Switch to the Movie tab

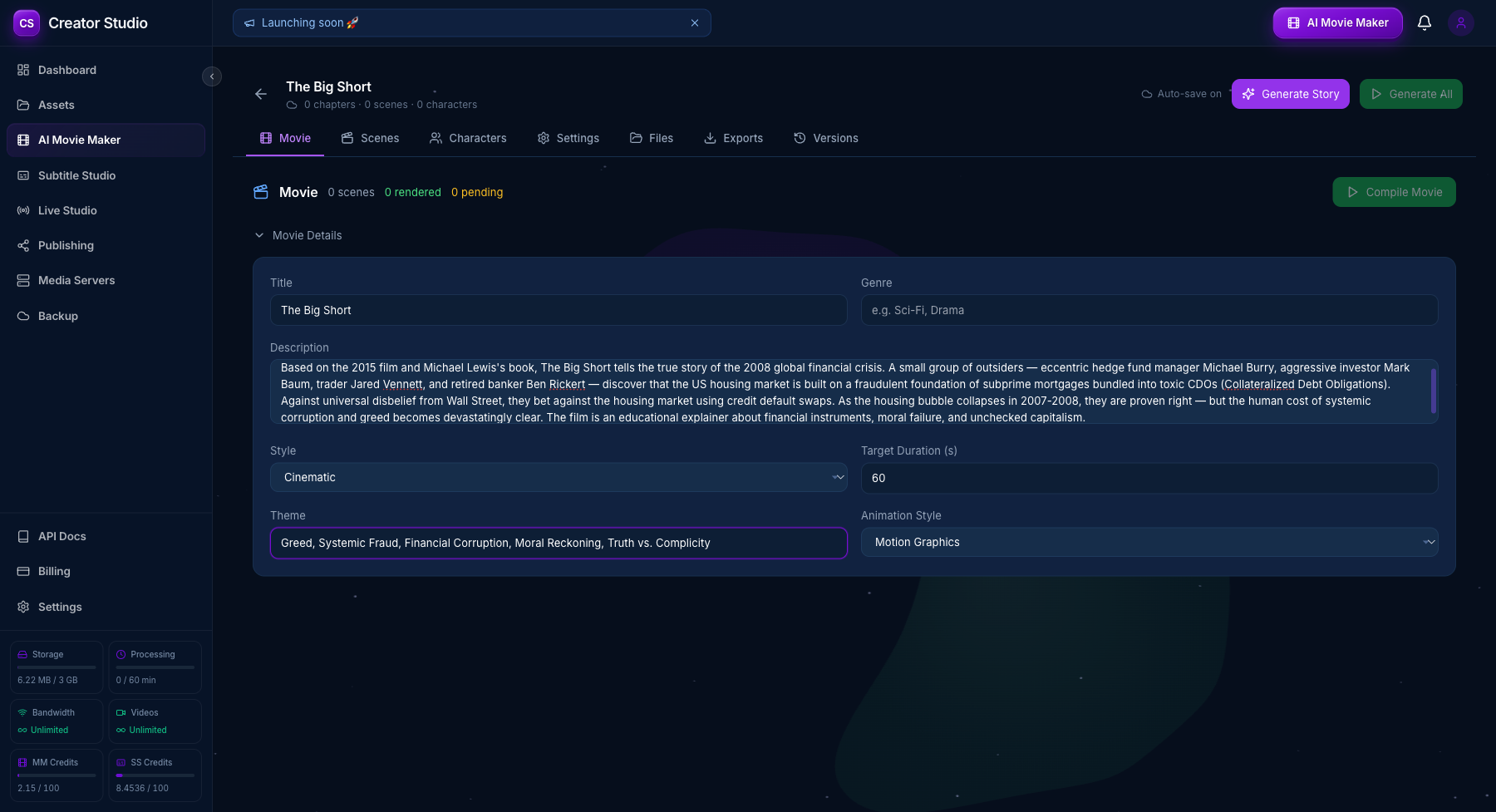[285, 138]
